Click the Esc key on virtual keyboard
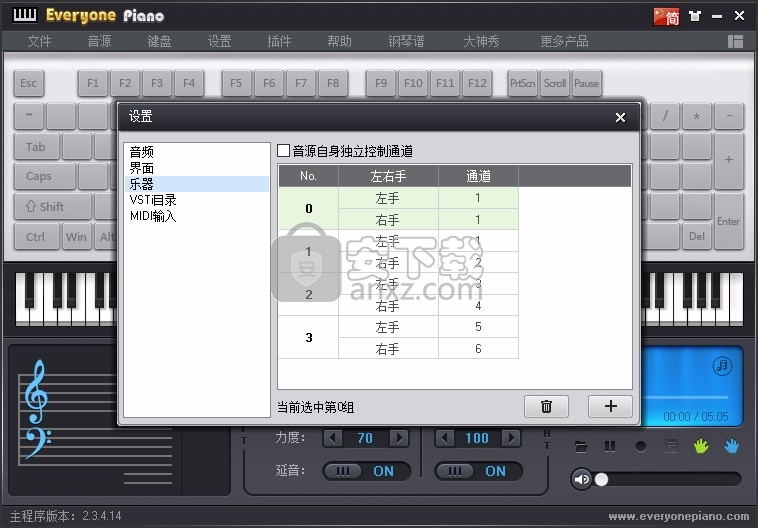Viewport: 758px width, 528px height. click(x=29, y=83)
